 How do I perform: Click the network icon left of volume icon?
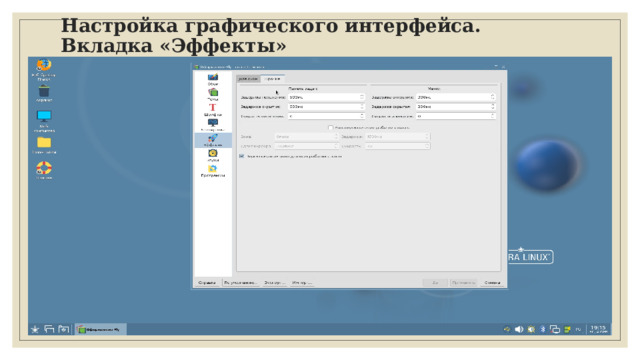pyautogui.click(x=507, y=329)
